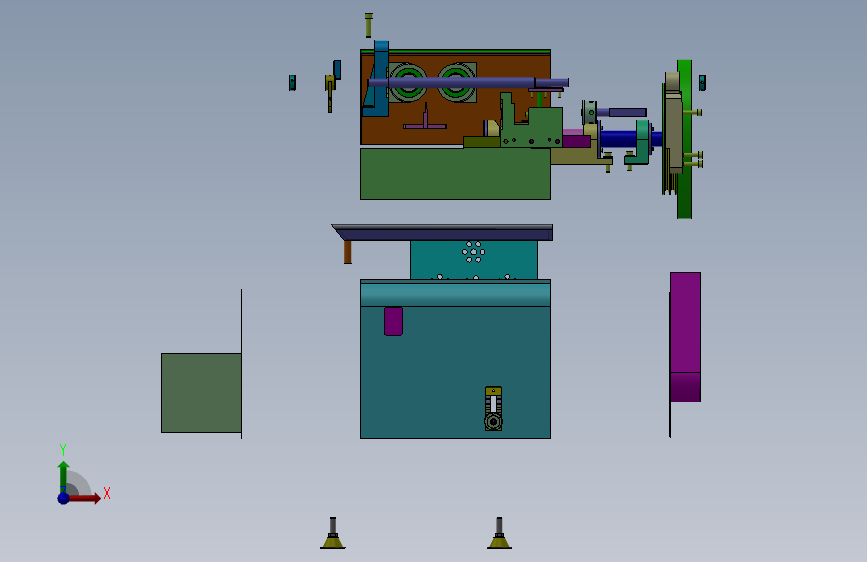Select the small teal part right of flywheel
Image resolution: width=867 pixels, height=562 pixels.
tap(702, 83)
